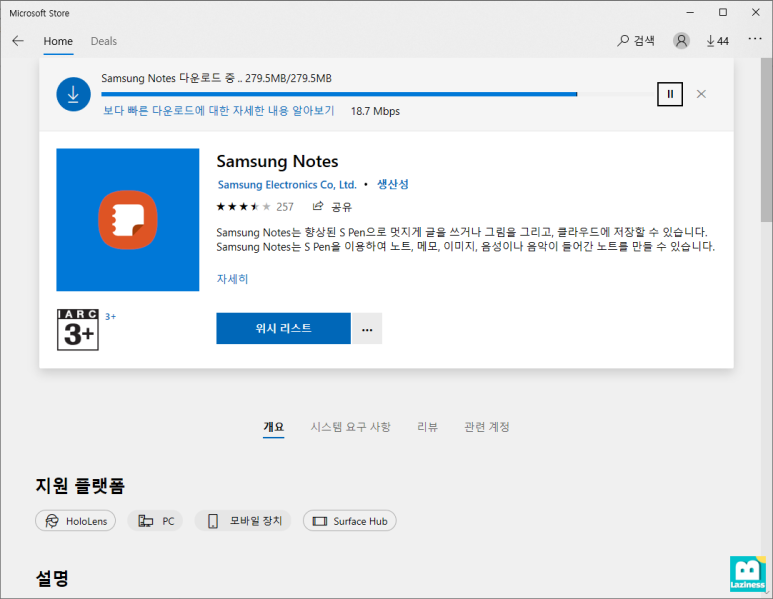The image size is (773, 599).
Task: Click the Surface Hub platform chip
Action: pyautogui.click(x=350, y=521)
